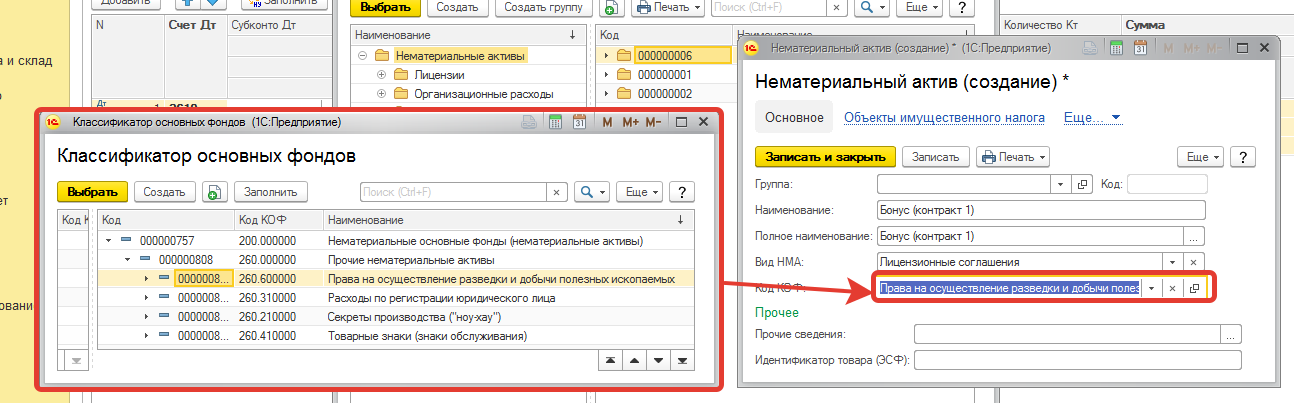This screenshot has height=403, width=1294.
Task: Select row 'Секреты производства ("ноу-хау")'
Action: coord(397,317)
